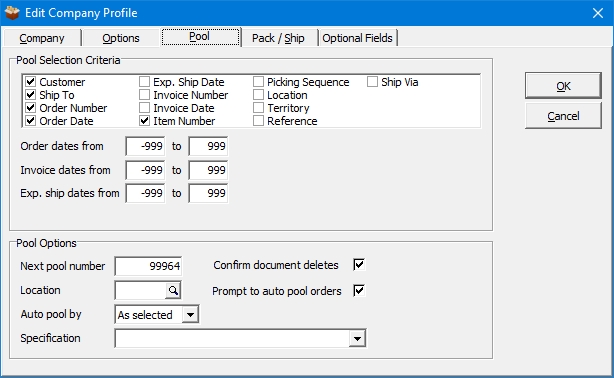Click the 'Confirm document deletes' label

[276, 265]
